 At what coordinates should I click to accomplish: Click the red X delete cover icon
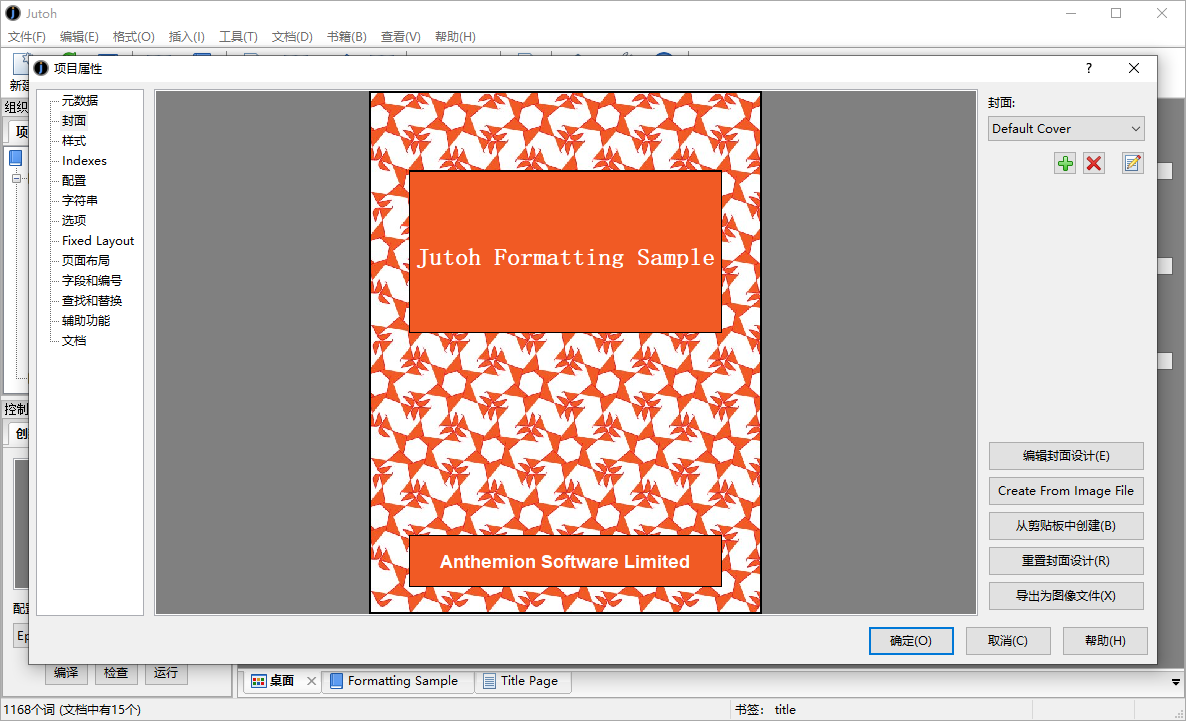[1094, 163]
